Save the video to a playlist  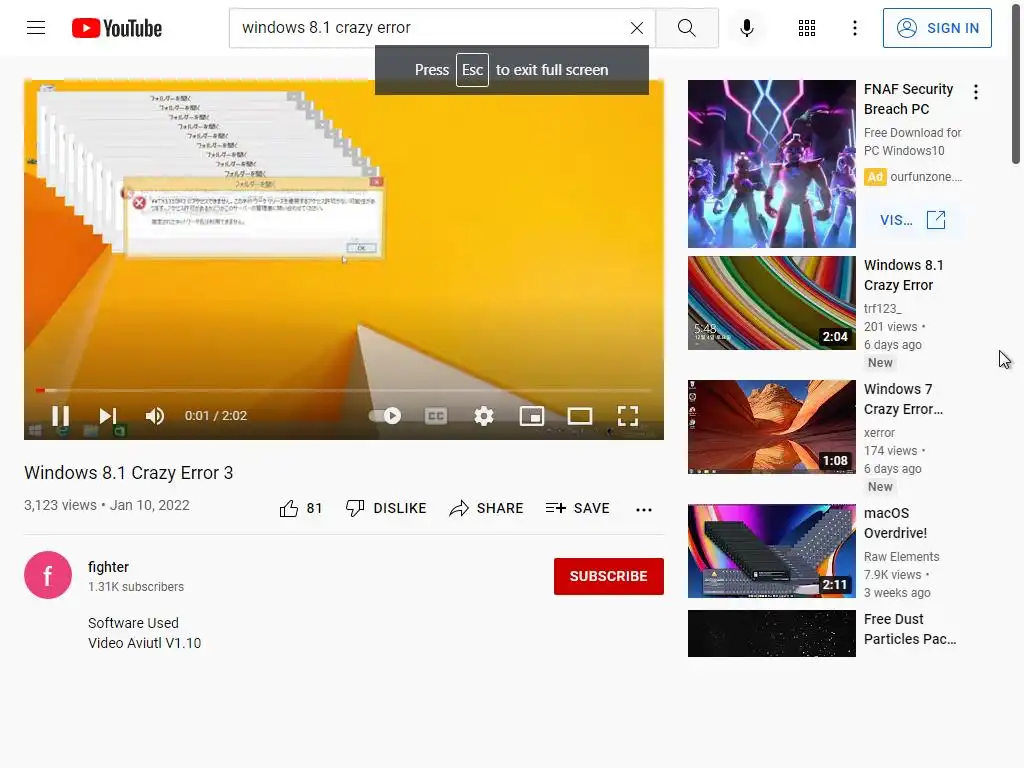pyautogui.click(x=578, y=508)
